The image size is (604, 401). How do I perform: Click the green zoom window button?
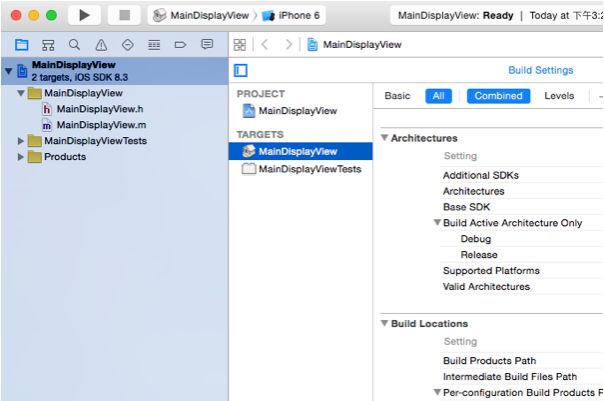click(x=51, y=15)
